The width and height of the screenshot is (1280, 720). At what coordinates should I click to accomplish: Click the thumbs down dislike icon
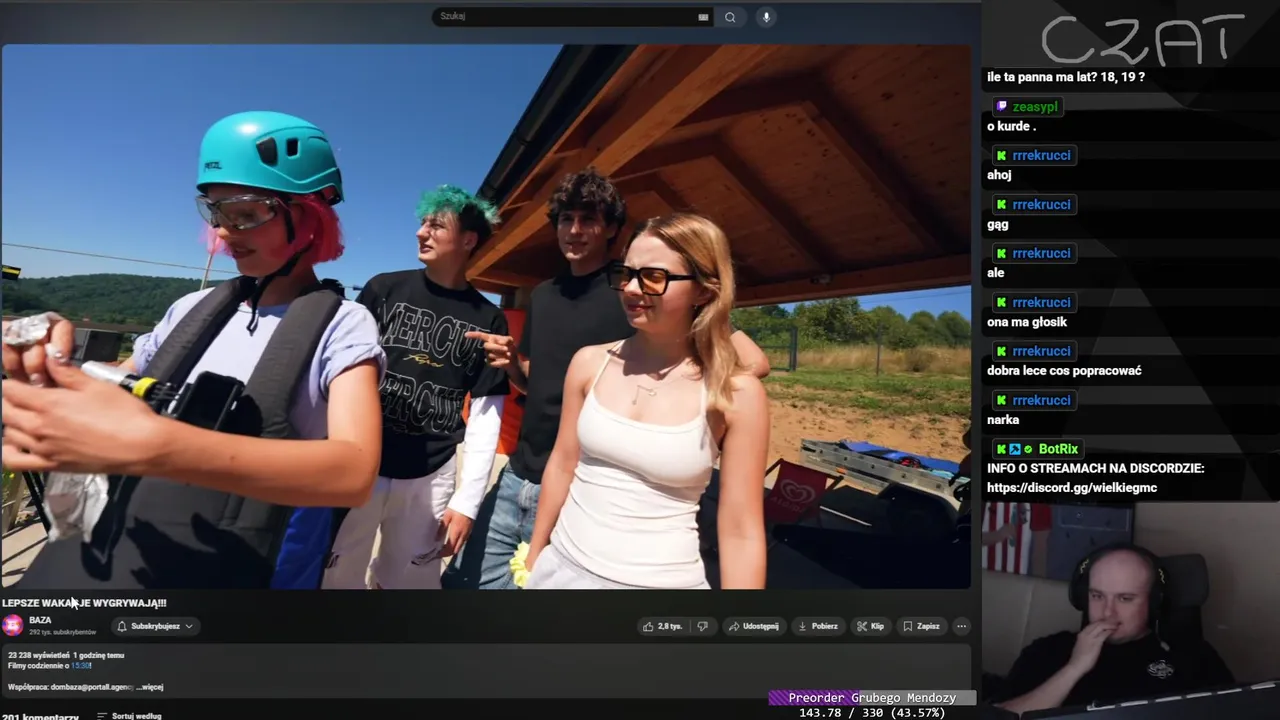(702, 626)
